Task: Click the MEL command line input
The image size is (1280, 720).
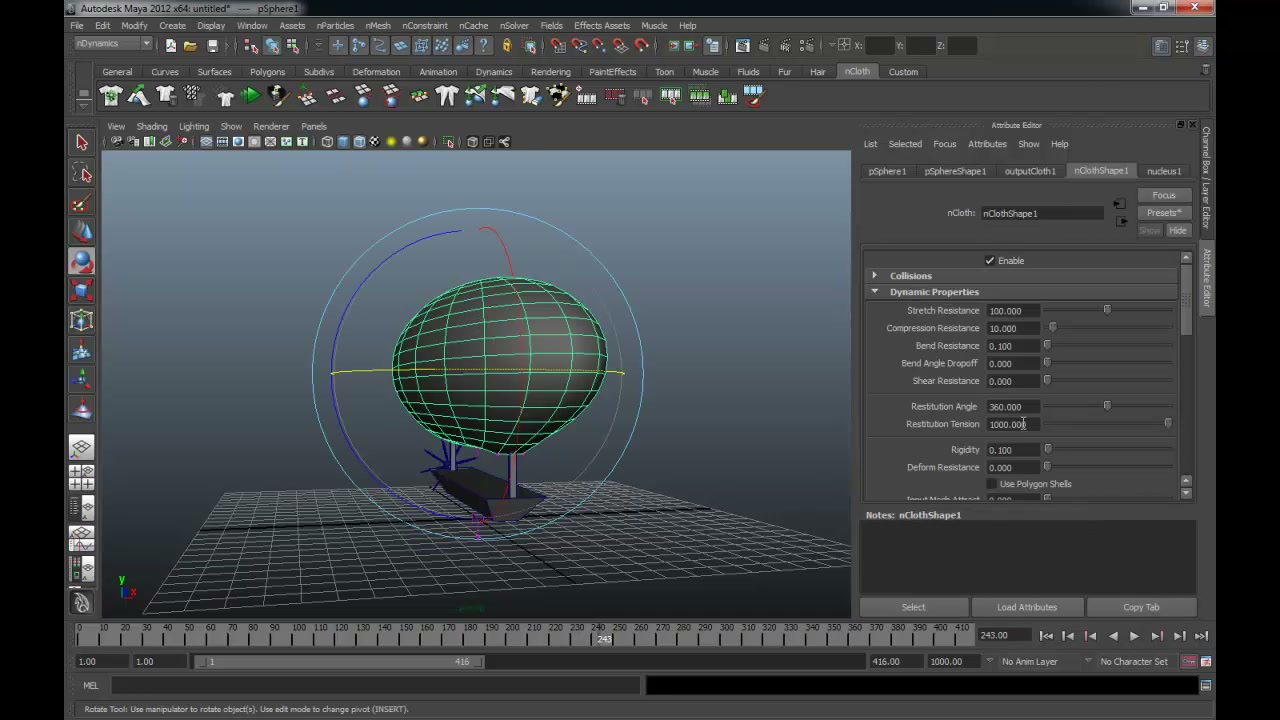Action: 375,686
